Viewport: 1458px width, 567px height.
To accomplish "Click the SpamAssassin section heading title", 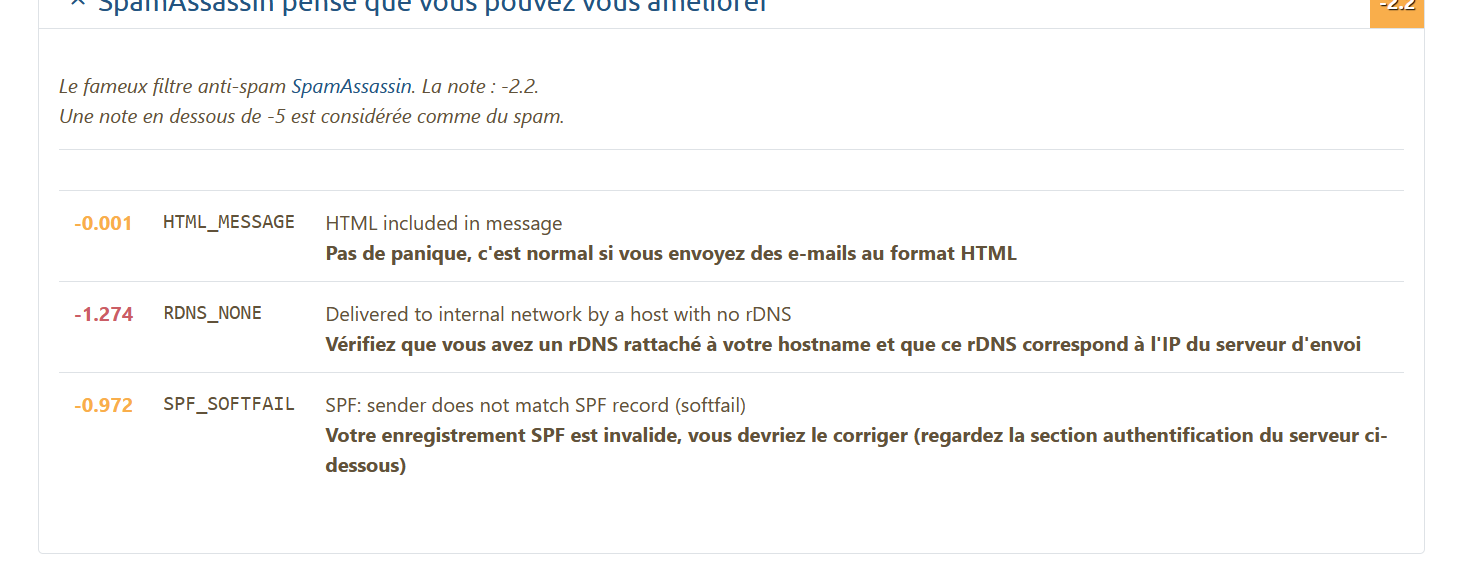I will [433, 5].
